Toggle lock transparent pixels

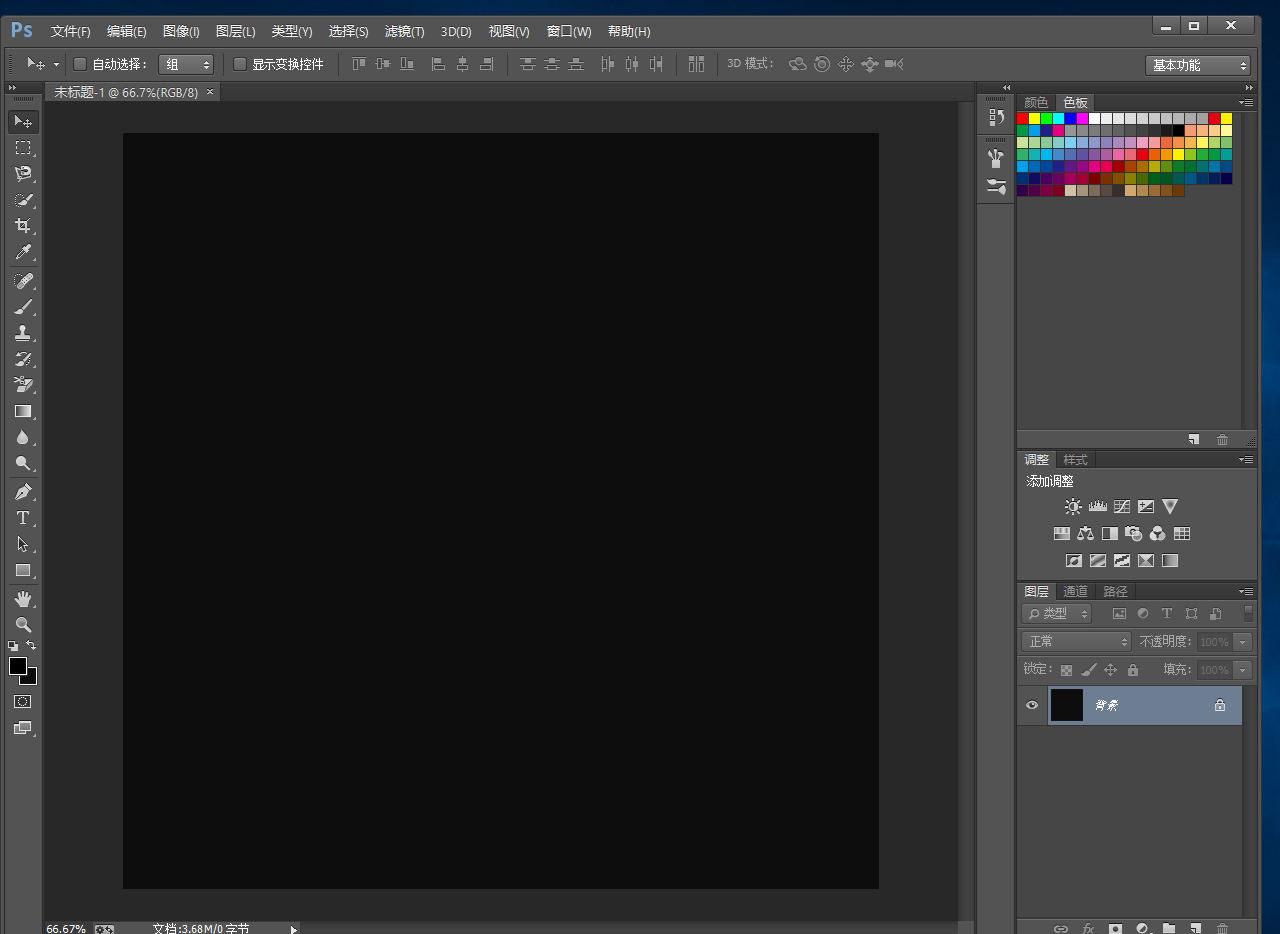(1066, 670)
